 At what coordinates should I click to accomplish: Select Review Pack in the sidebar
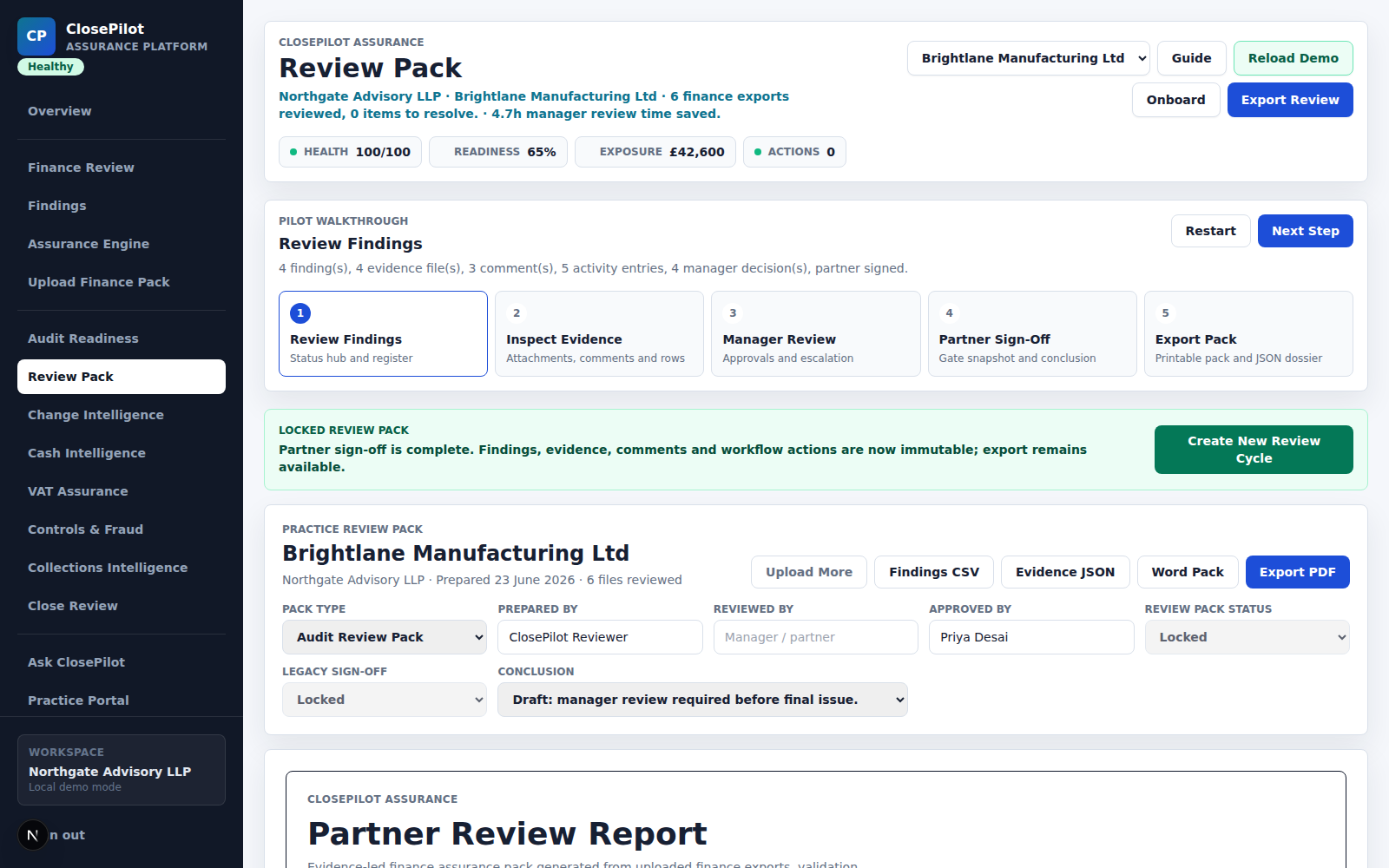(x=122, y=377)
